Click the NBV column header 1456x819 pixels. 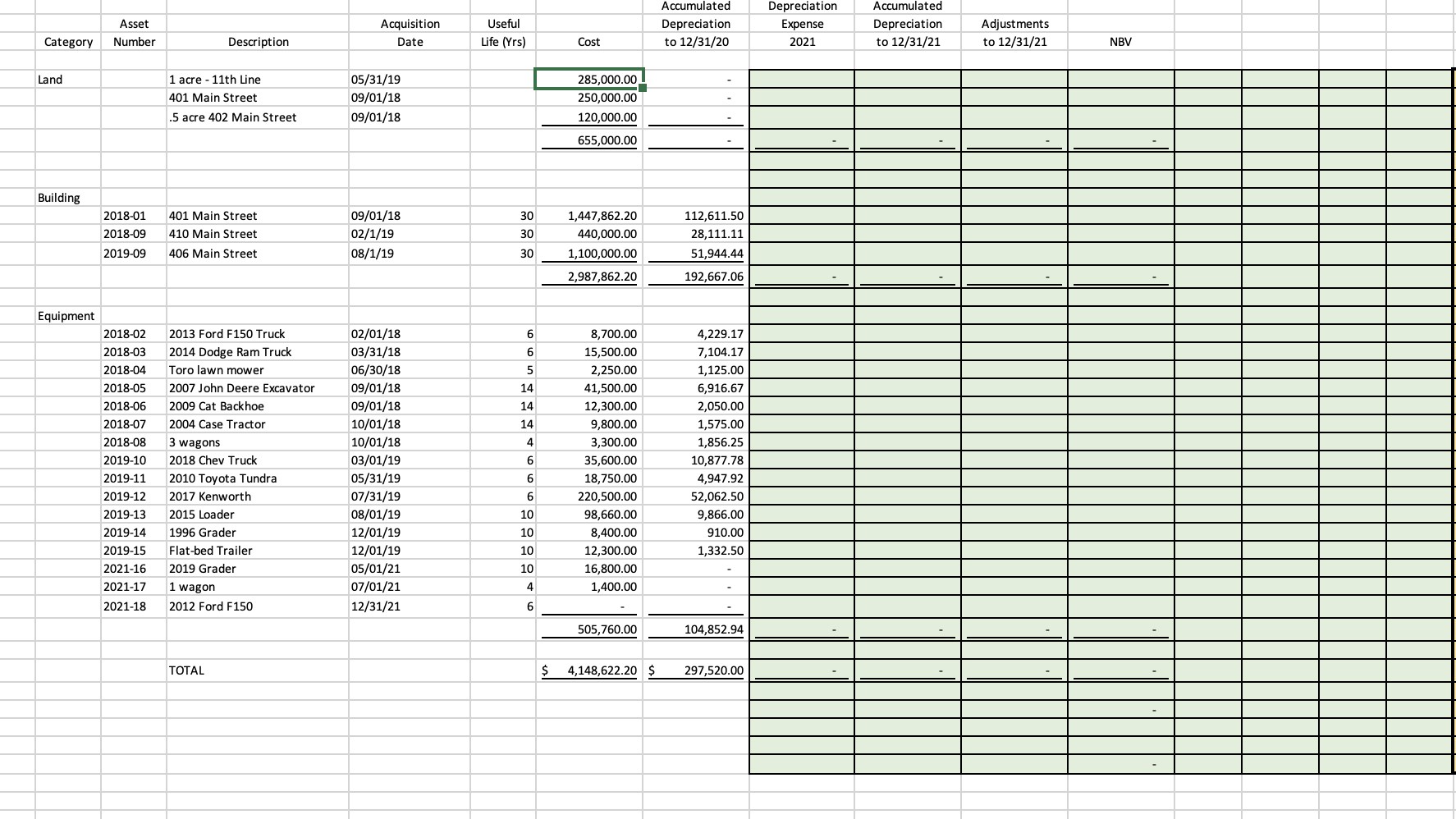coord(1120,41)
